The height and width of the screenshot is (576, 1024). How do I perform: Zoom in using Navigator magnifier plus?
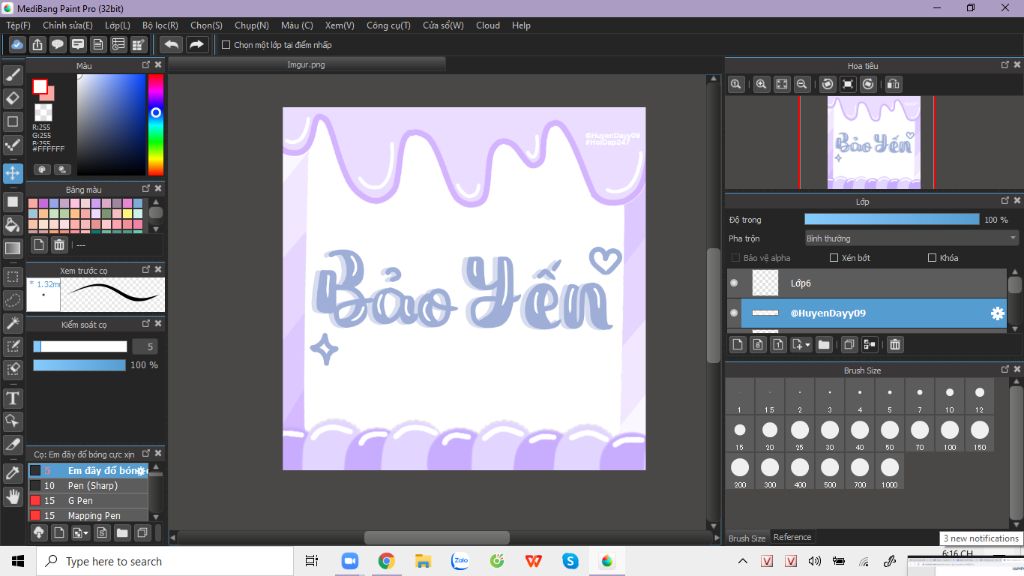pyautogui.click(x=761, y=84)
